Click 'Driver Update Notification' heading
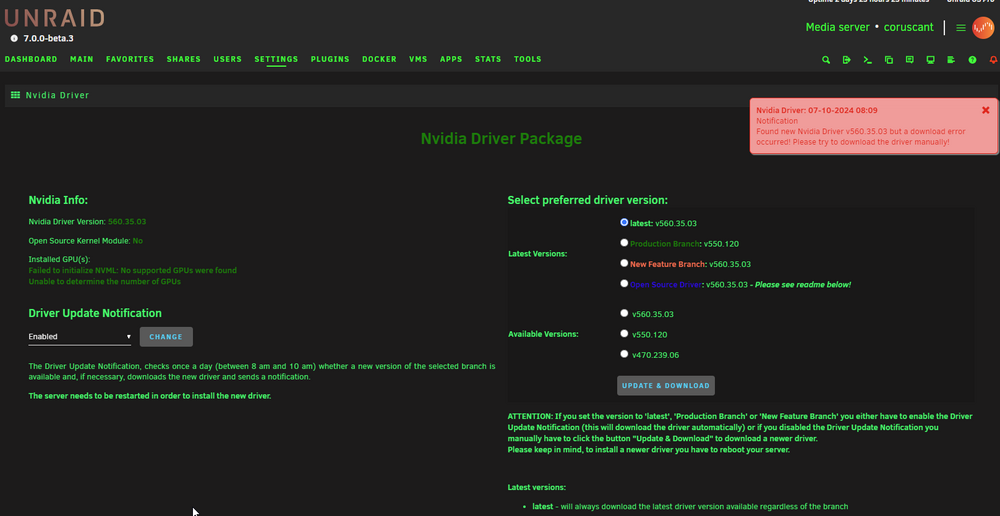 pos(95,313)
